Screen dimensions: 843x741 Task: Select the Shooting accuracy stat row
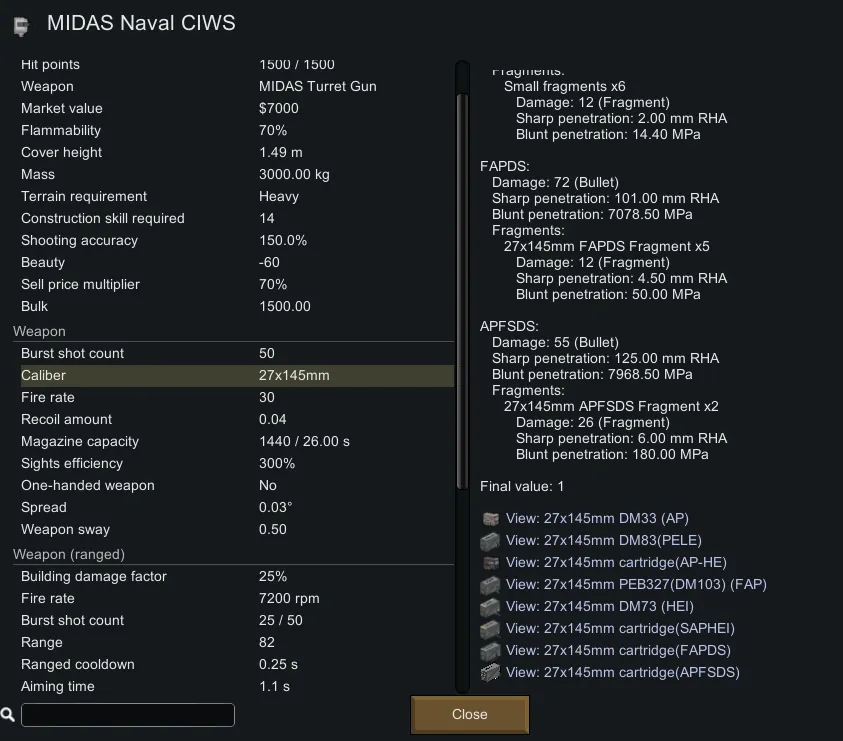tap(236, 240)
